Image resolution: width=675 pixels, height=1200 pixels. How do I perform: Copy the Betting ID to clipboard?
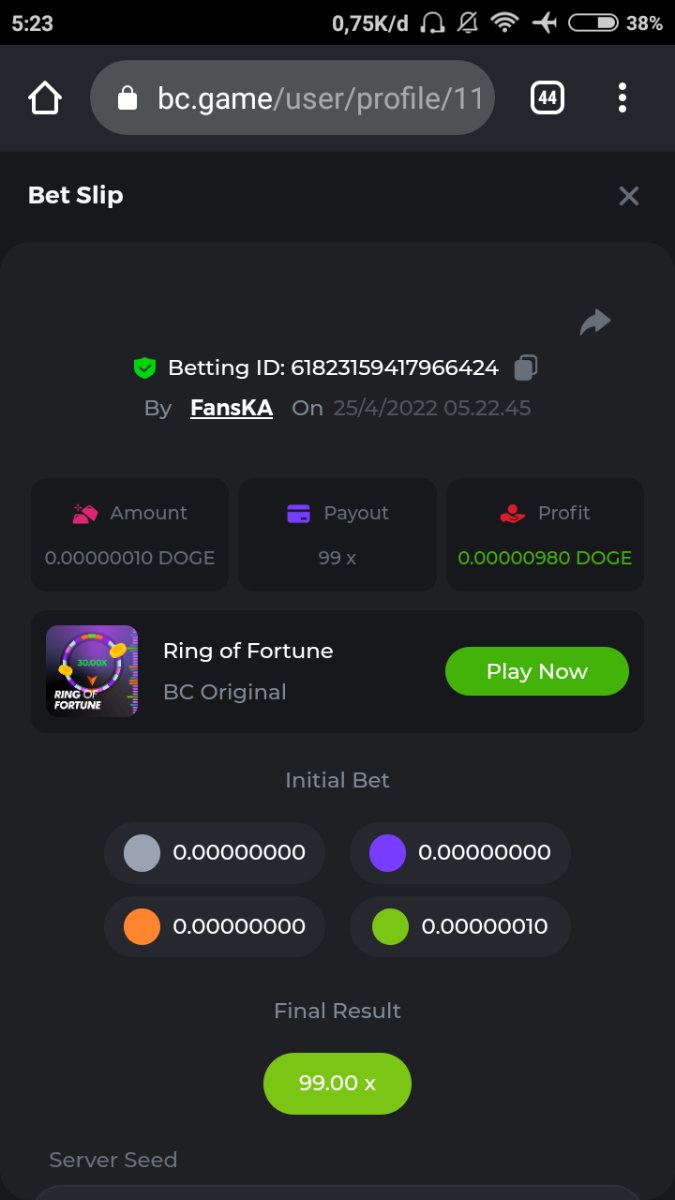click(x=525, y=368)
